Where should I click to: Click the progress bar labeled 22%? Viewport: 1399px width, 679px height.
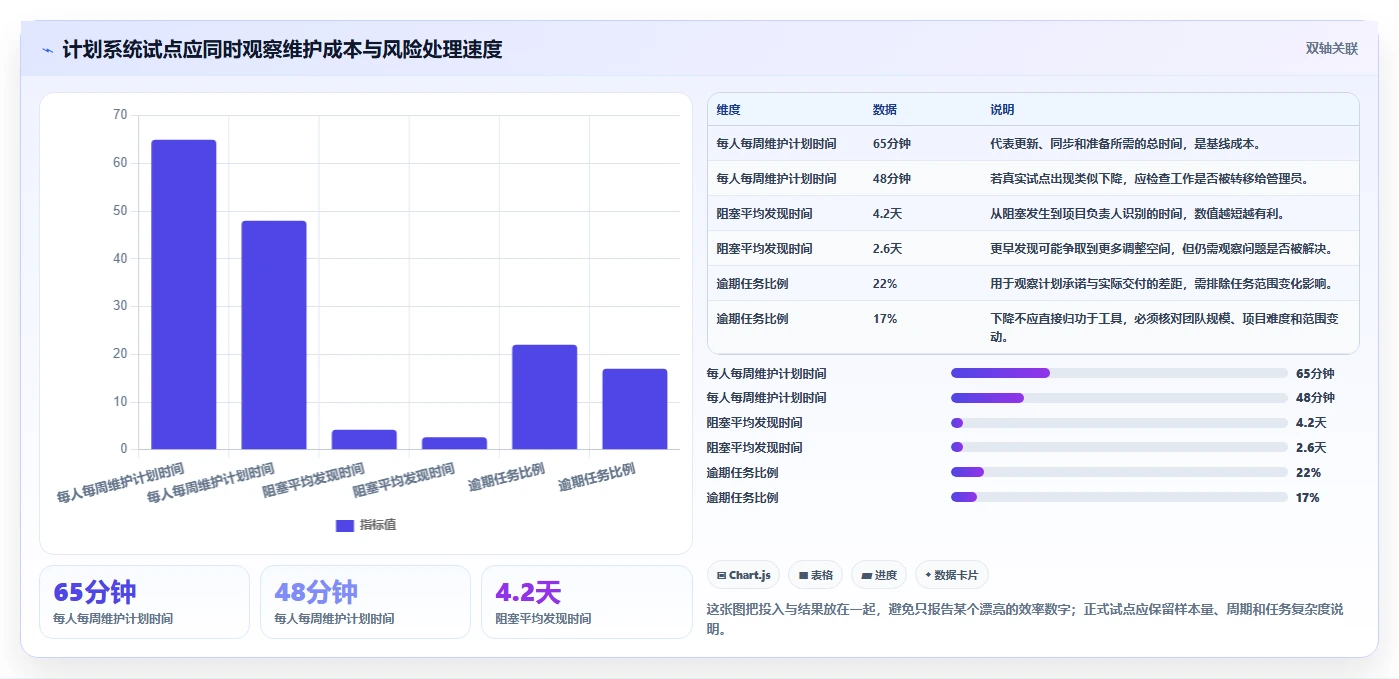coord(1119,472)
